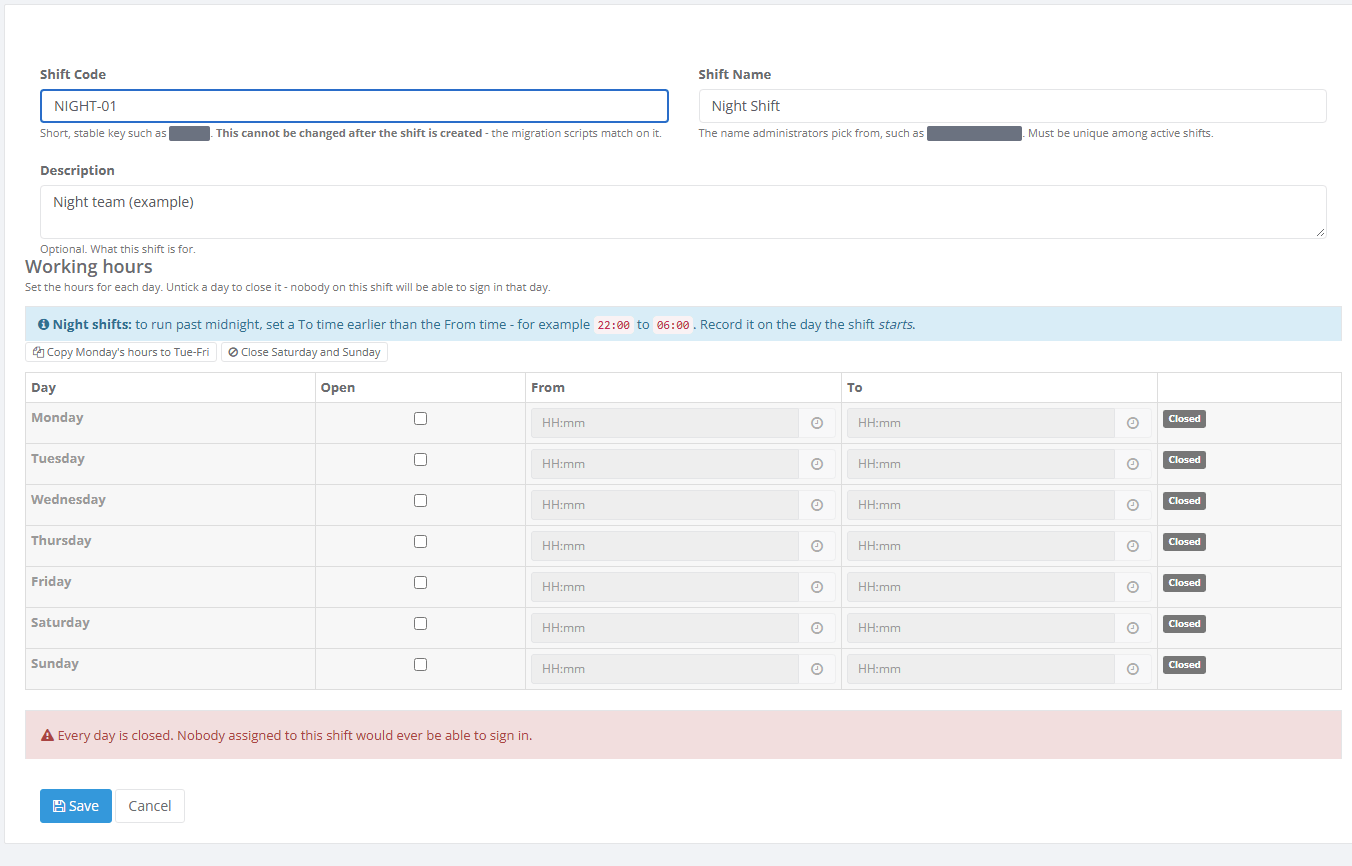
Task: Open the Monday From time picker clock
Action: [x=817, y=423]
